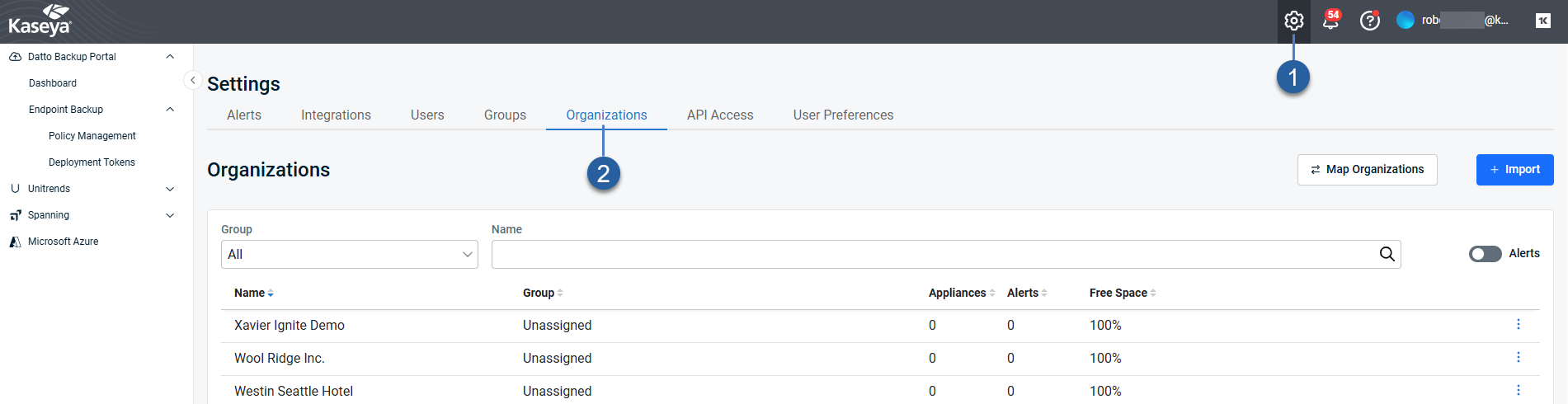Switch to the Alerts tab

pos(244,115)
